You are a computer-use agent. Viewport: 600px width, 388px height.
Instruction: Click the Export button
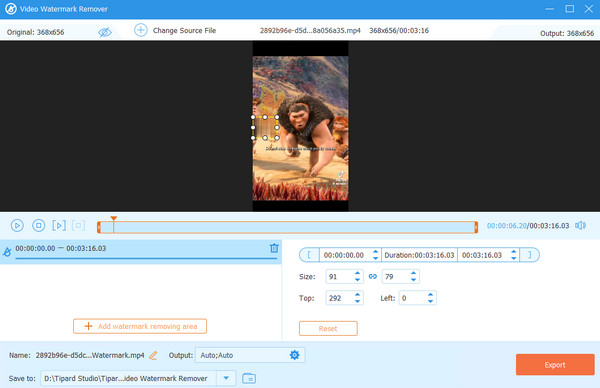(555, 365)
